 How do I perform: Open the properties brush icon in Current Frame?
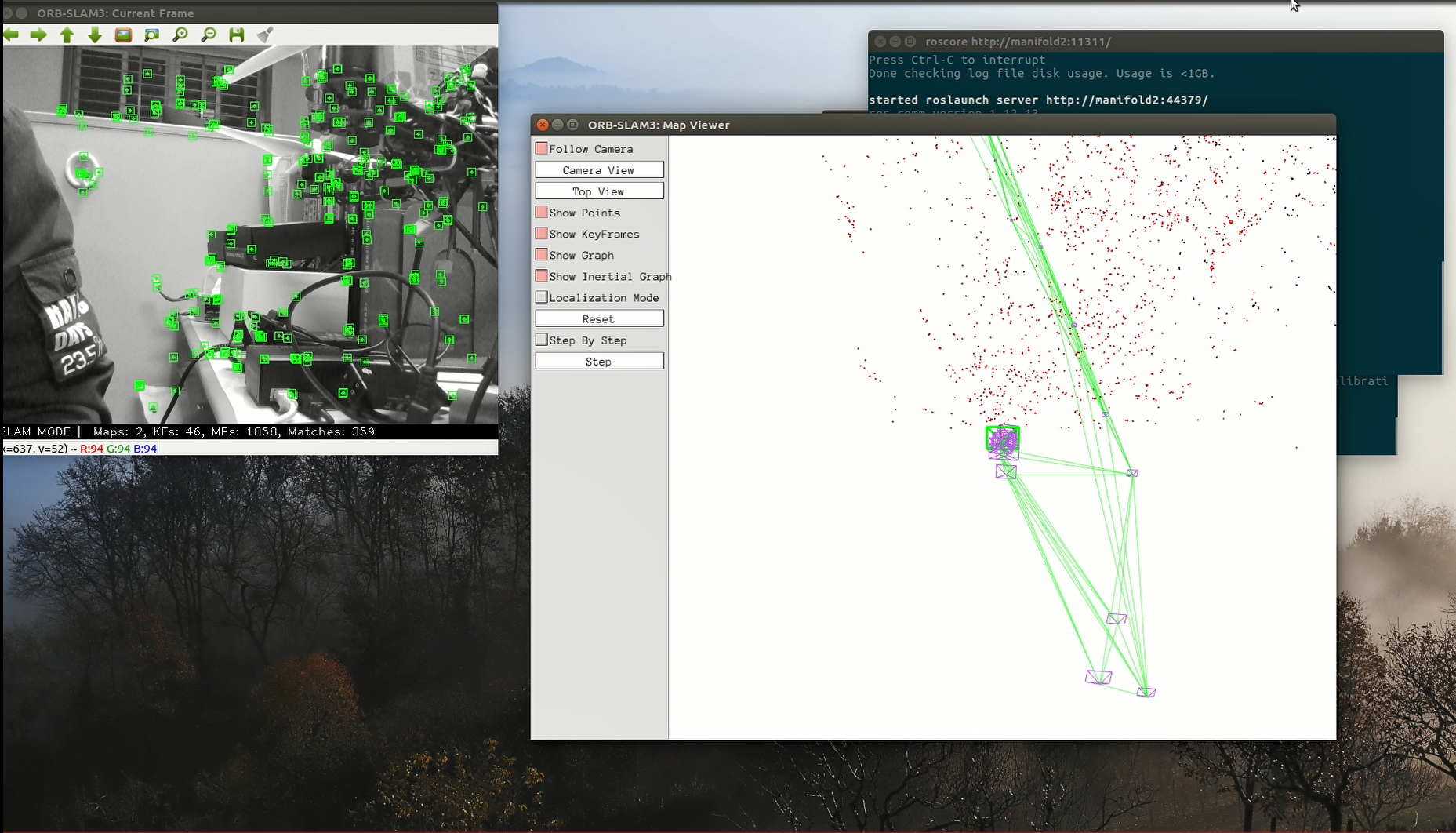265,35
